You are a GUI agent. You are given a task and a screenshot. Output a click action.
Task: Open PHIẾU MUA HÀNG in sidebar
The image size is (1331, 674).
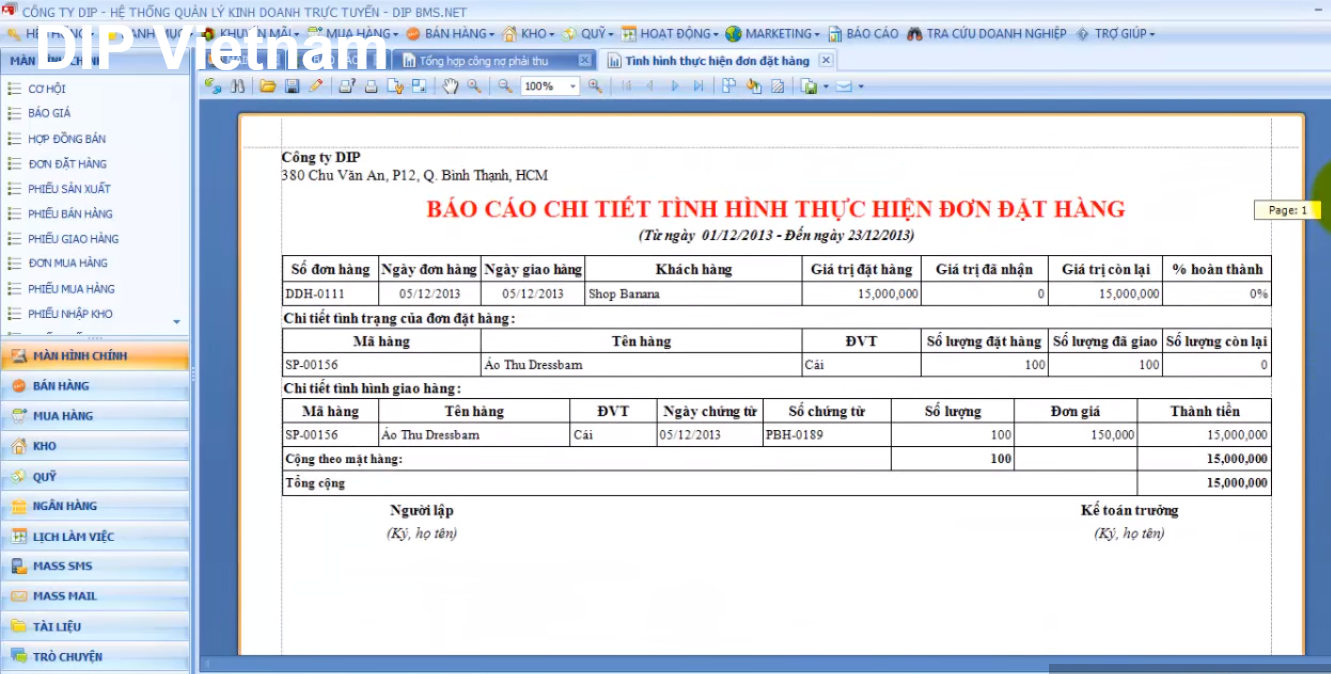(71, 289)
